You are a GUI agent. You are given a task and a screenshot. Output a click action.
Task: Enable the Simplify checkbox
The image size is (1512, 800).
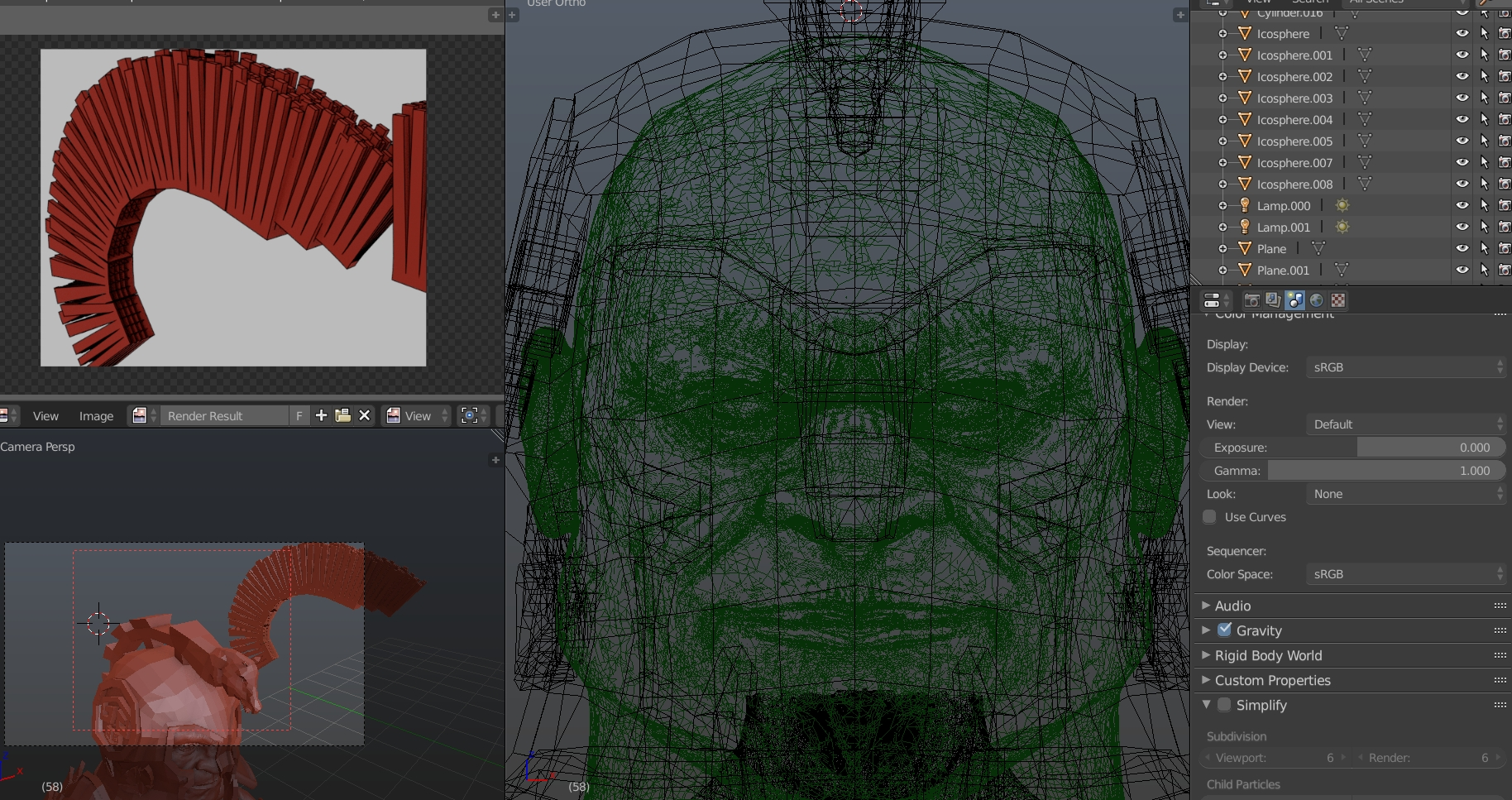tap(1225, 705)
